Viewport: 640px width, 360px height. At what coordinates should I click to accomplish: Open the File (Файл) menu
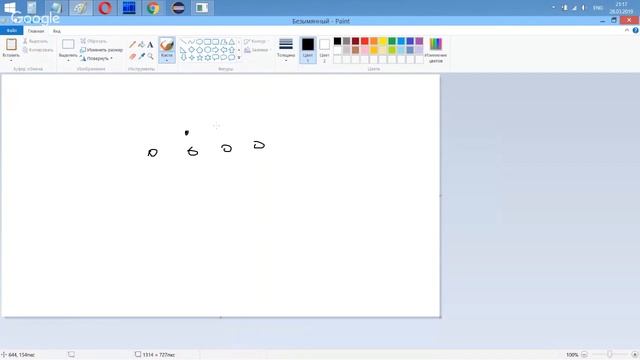click(11, 31)
